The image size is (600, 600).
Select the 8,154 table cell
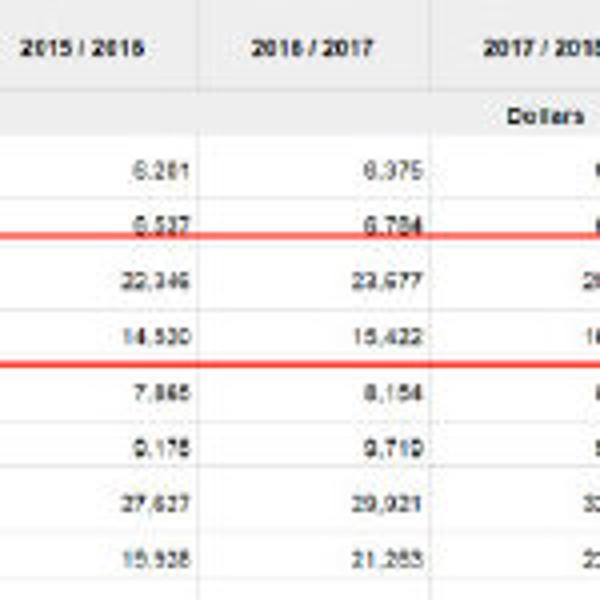[x=393, y=392]
